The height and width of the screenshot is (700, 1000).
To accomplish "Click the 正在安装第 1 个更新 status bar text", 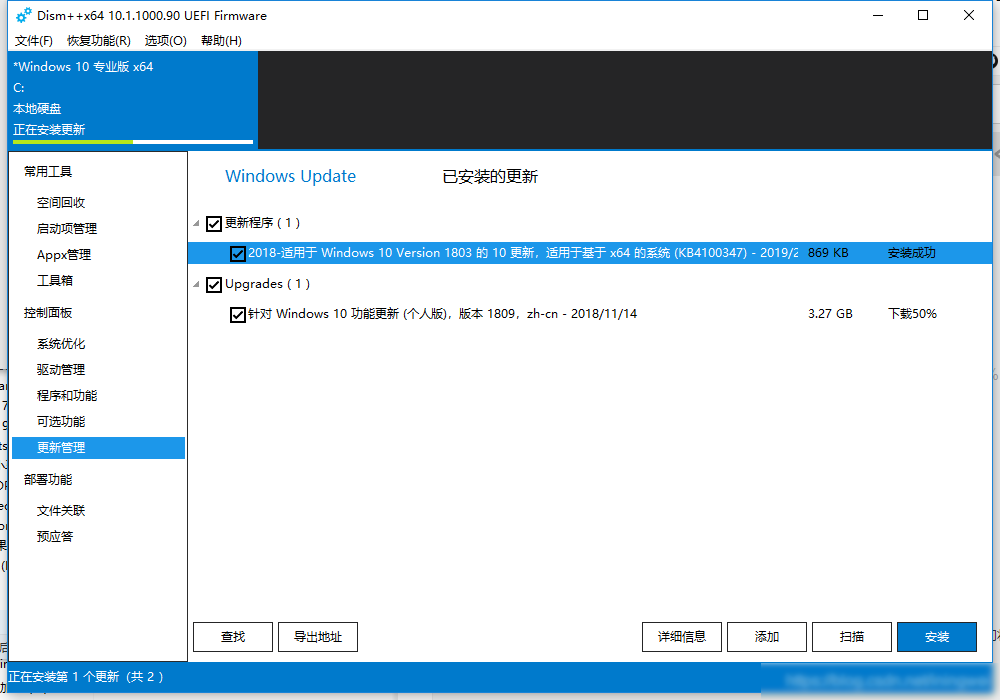I will (86, 677).
